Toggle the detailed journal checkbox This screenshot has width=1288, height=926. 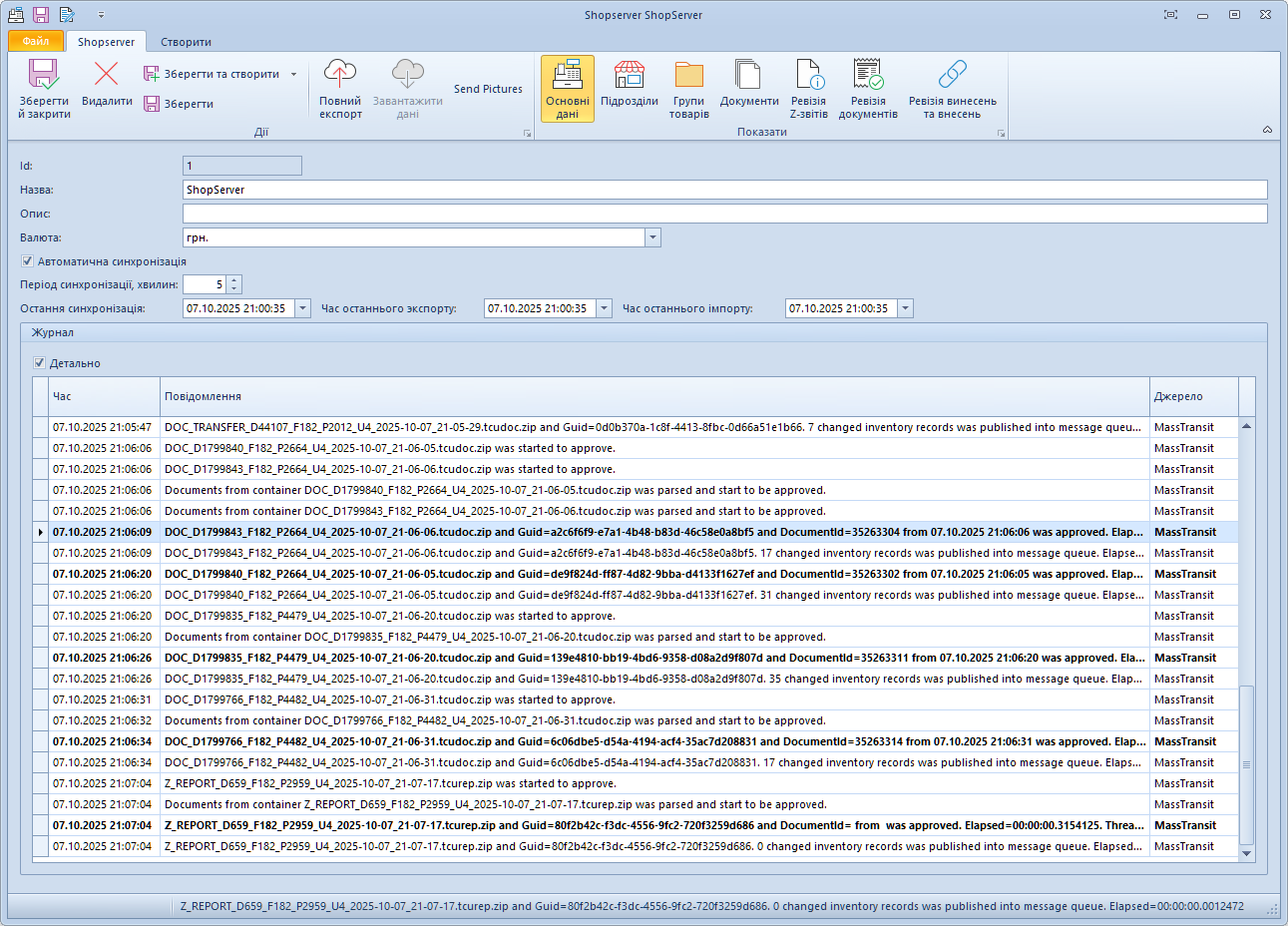pos(39,363)
